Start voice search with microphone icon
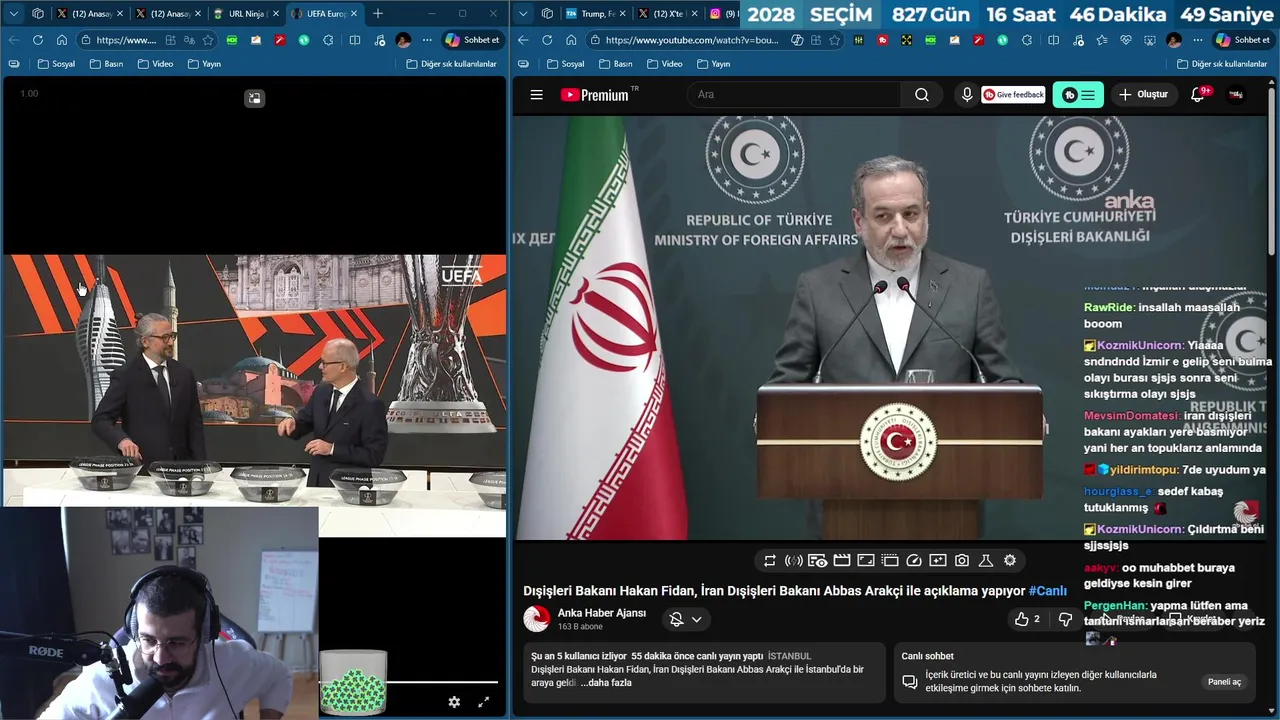The width and height of the screenshot is (1280, 720). (x=966, y=95)
